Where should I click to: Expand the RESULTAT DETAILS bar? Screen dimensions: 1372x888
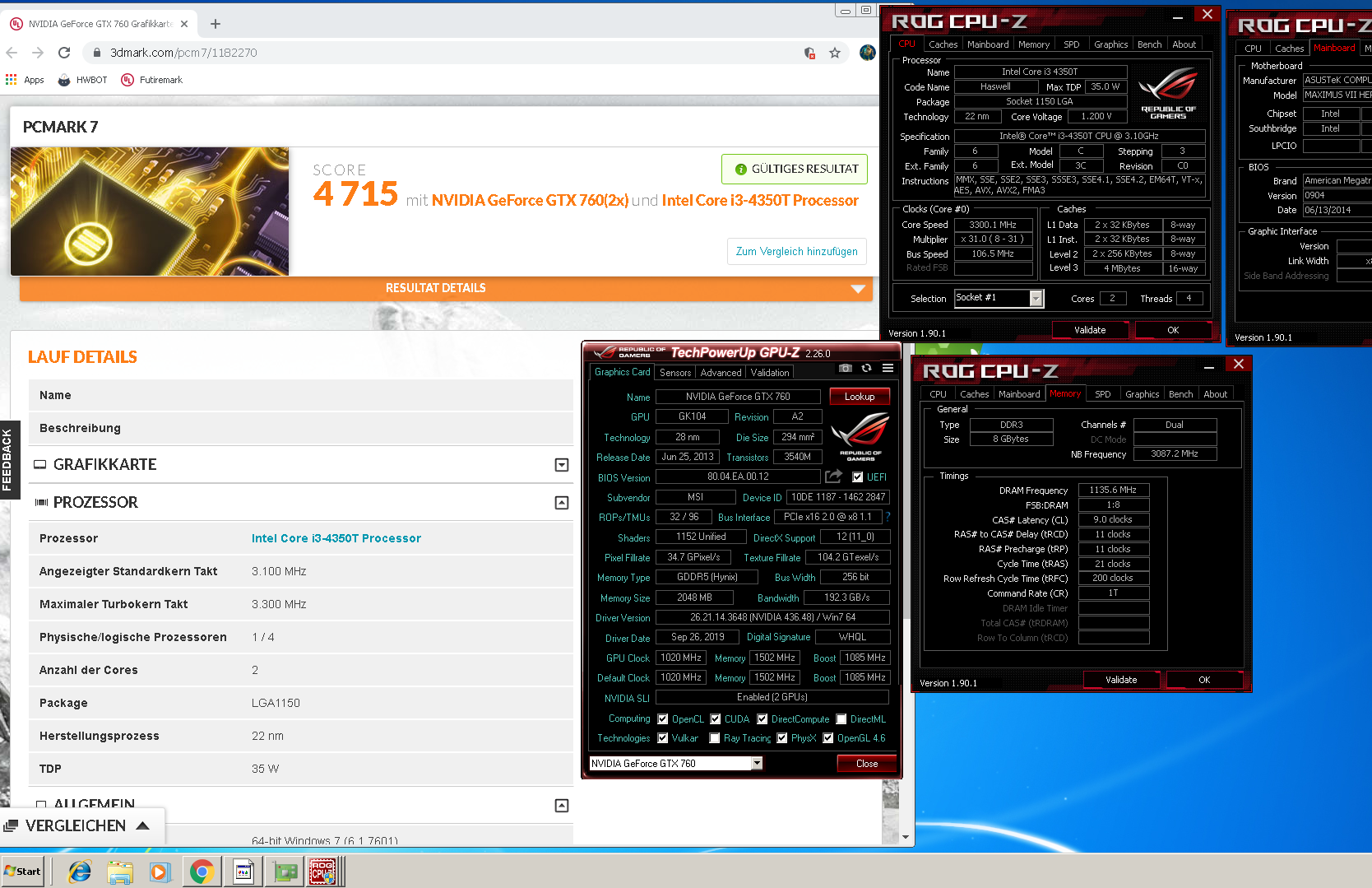(446, 288)
